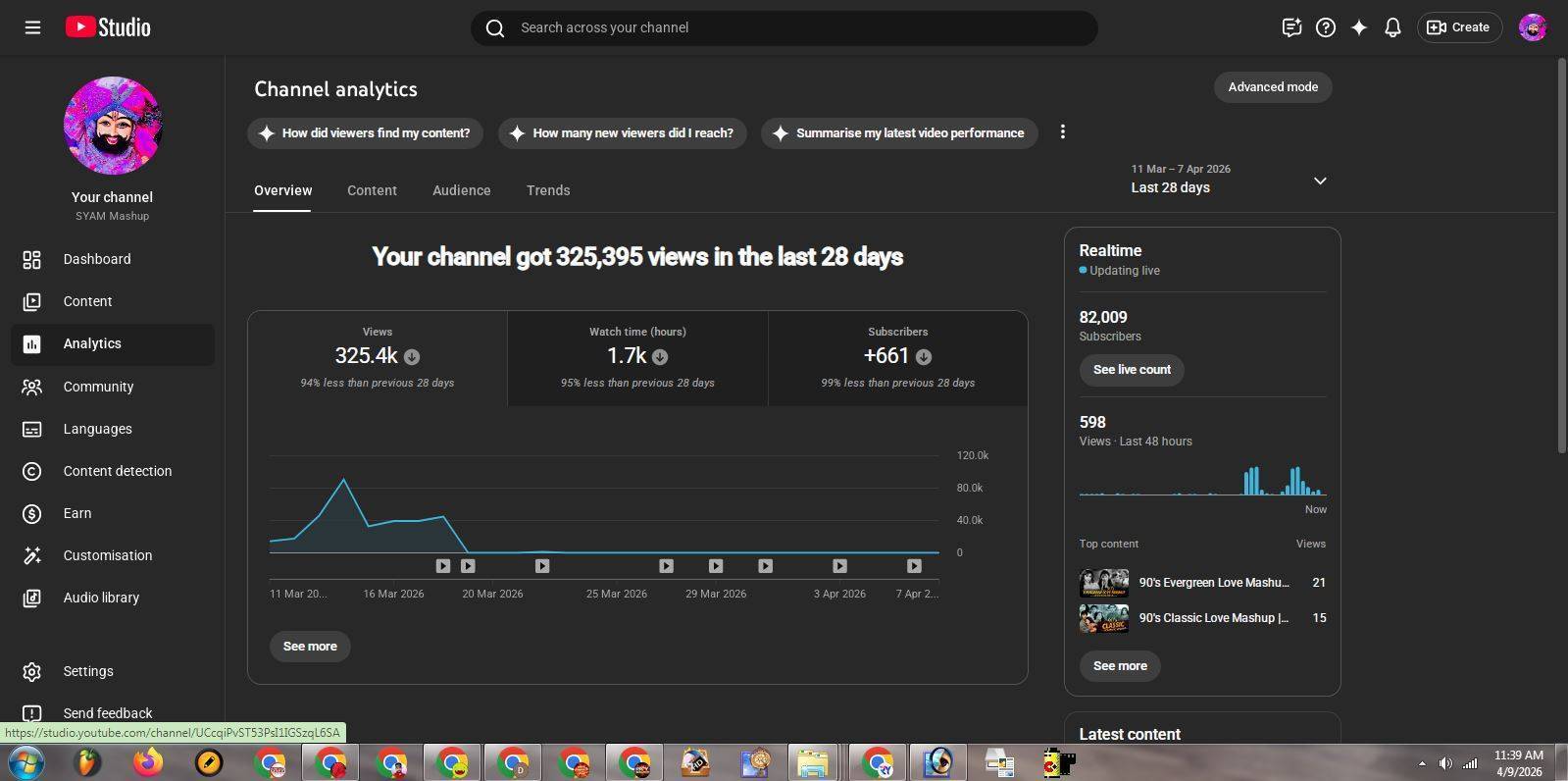
Task: Click the Search across your channel field
Action: pyautogui.click(x=784, y=27)
